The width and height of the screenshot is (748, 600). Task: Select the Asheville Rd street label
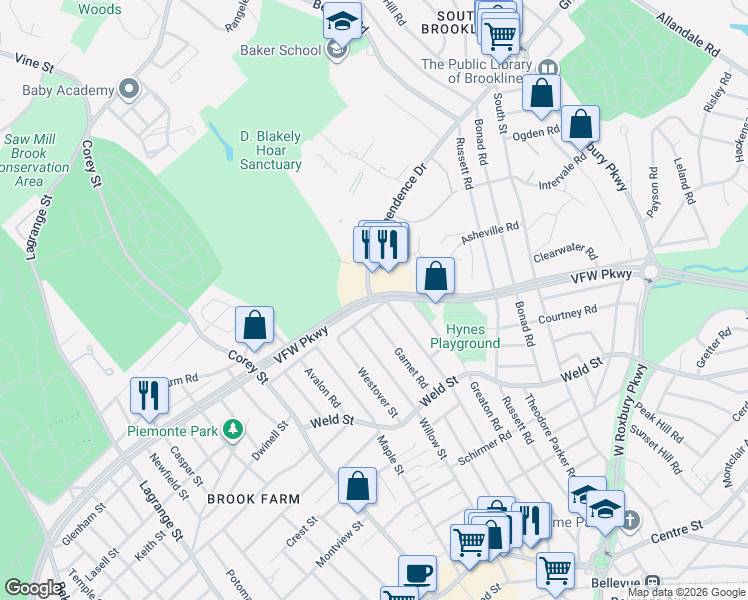point(490,233)
